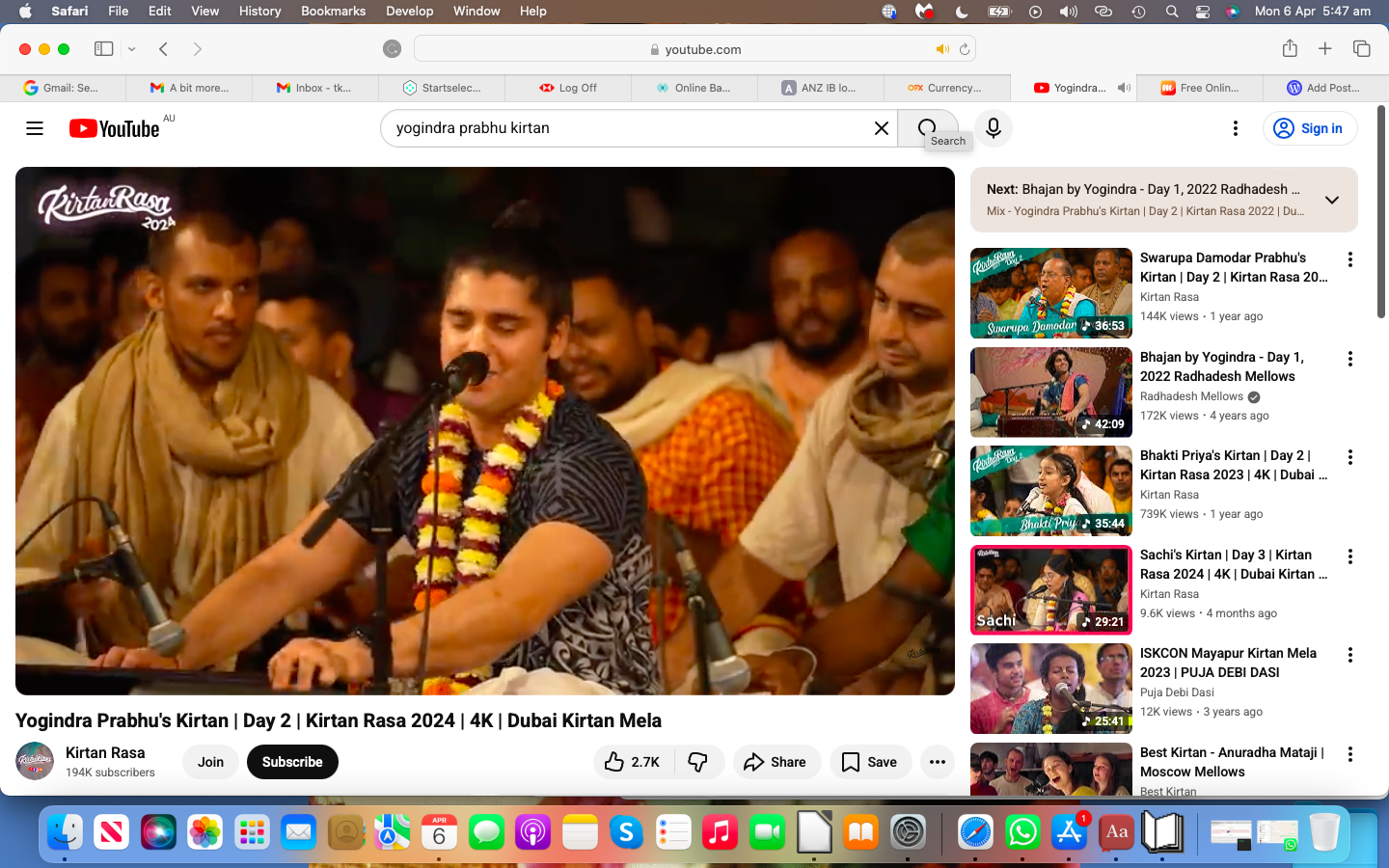Open the Bookmarks menu in menu bar
Image resolution: width=1389 pixels, height=868 pixels.
coord(333,11)
